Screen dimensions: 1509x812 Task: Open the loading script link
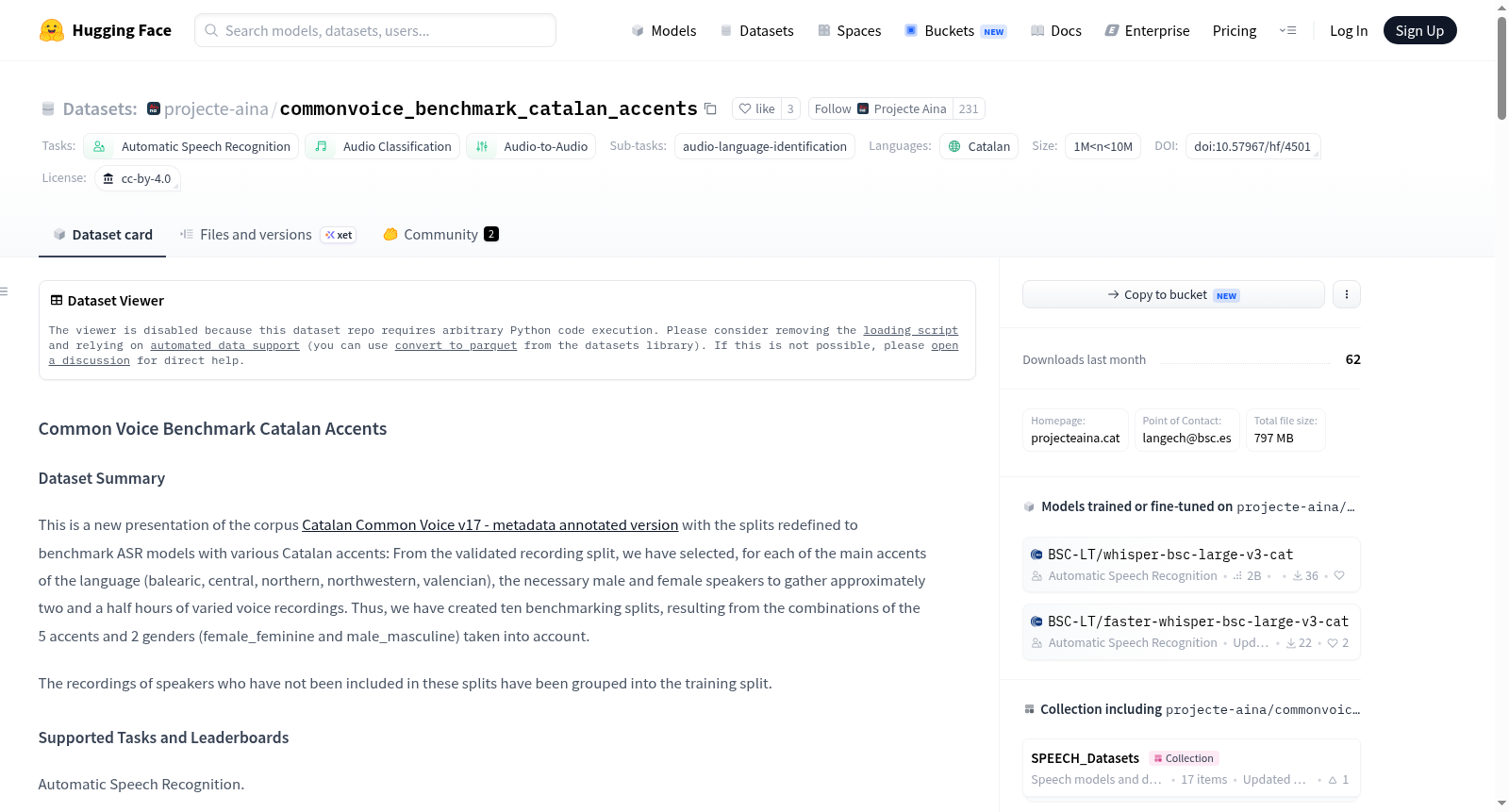coord(910,331)
